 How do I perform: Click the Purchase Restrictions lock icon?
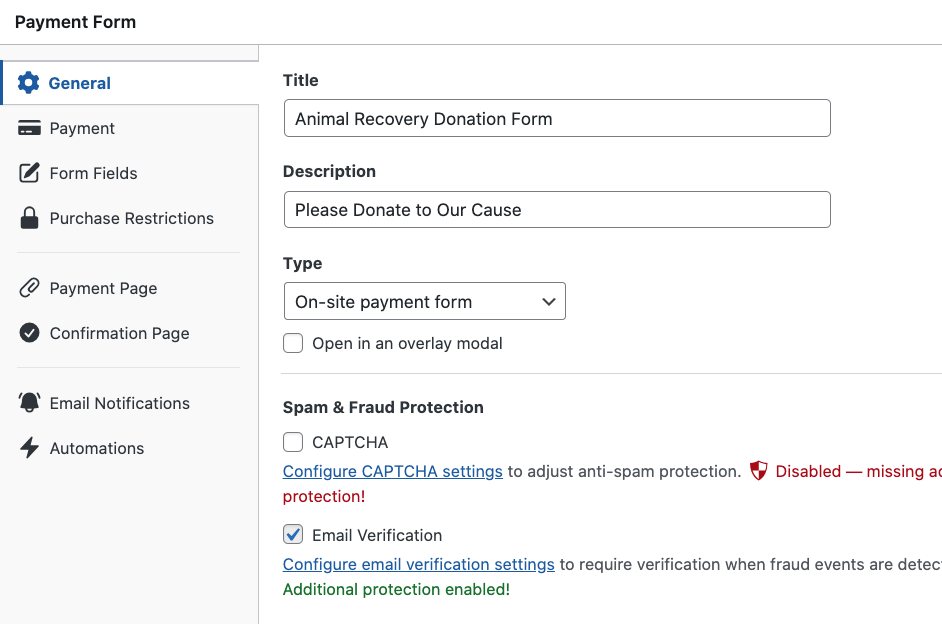click(30, 218)
